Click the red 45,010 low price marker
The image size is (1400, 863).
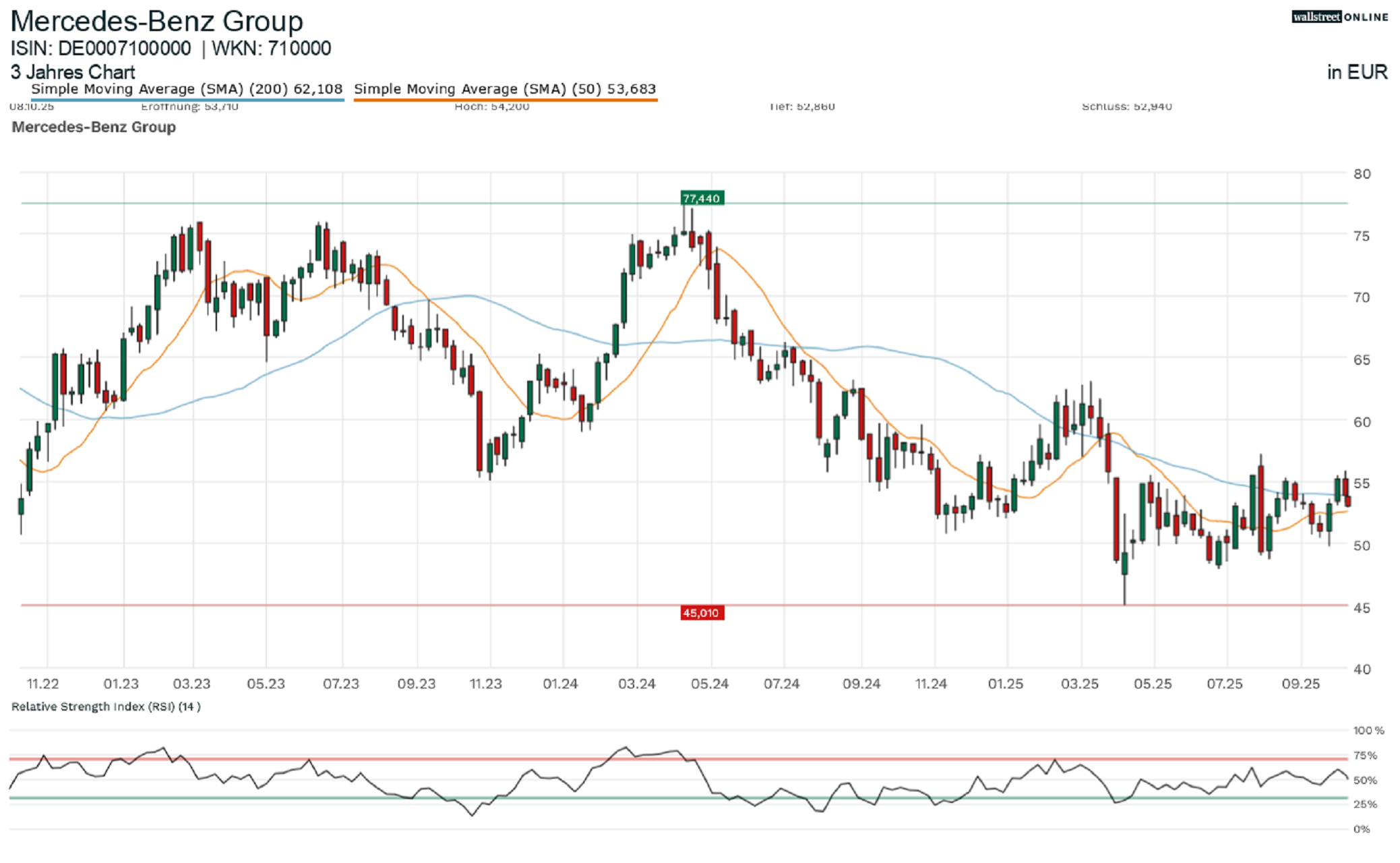[x=701, y=613]
